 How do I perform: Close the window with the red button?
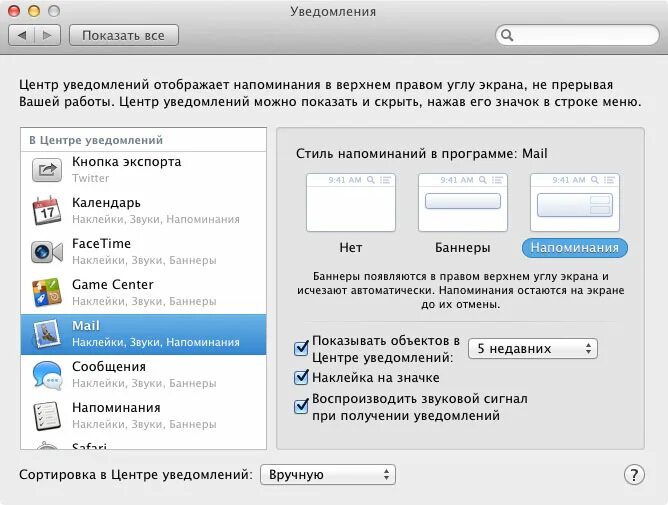[14, 11]
